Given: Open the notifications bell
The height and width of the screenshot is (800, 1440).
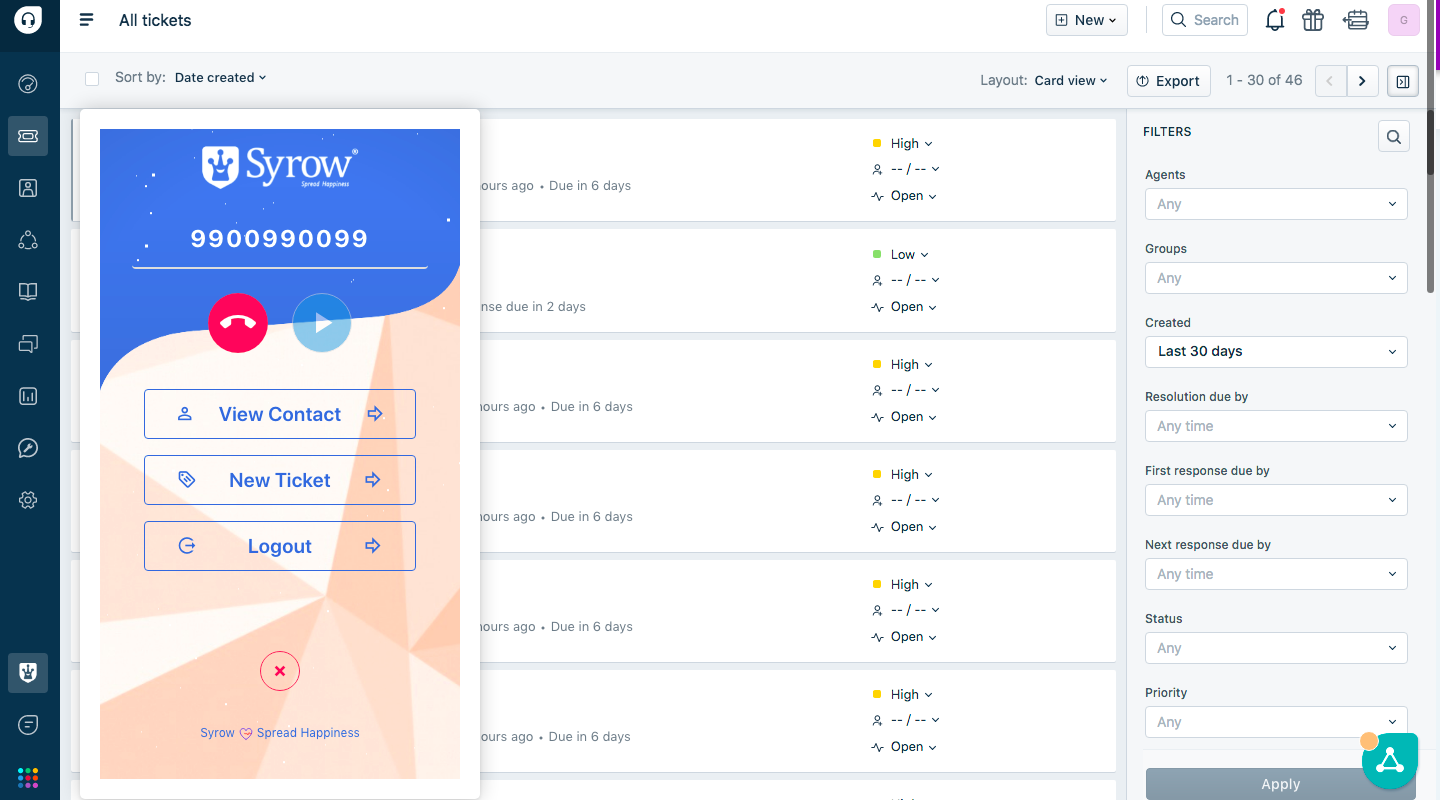Looking at the screenshot, I should (x=1275, y=20).
